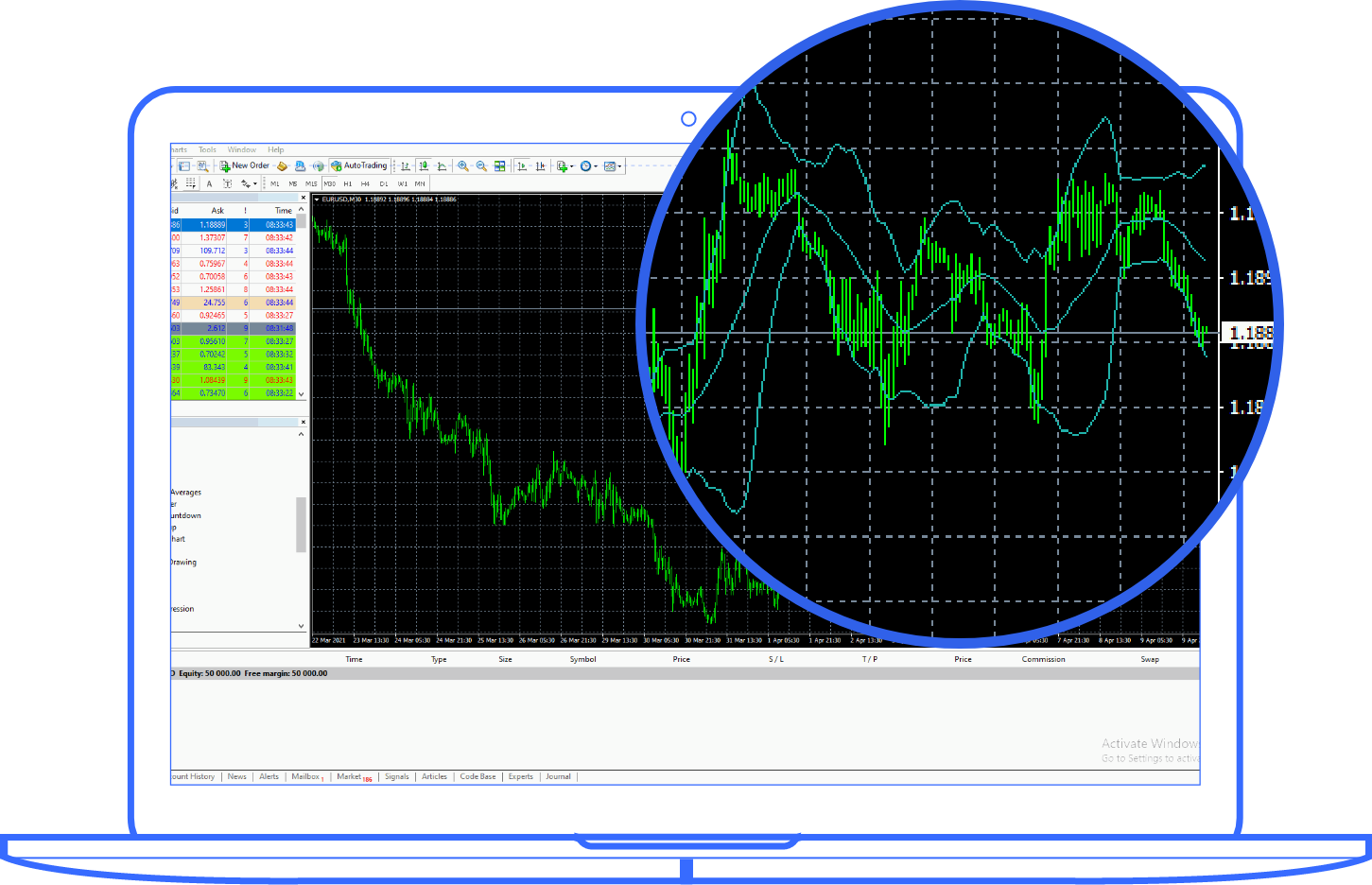Switch chart to bar chart mode
This screenshot has width=1372, height=885.
405,165
